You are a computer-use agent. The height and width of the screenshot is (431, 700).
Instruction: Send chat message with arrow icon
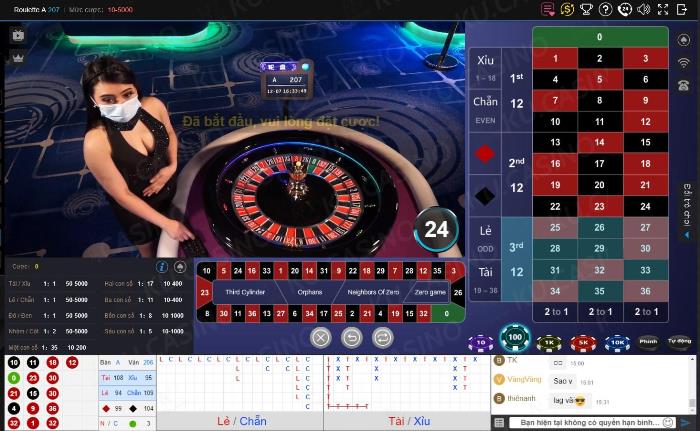click(x=685, y=423)
